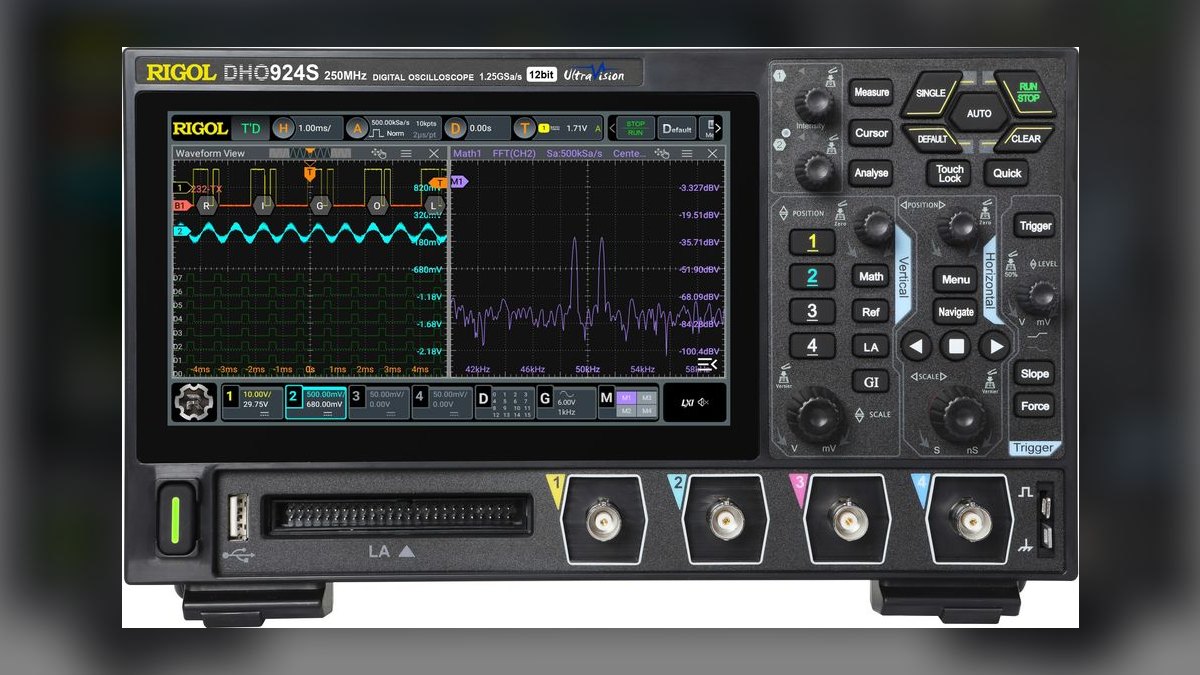Toggle the Touch Lock key
This screenshot has height=675, width=1200.
click(x=950, y=173)
